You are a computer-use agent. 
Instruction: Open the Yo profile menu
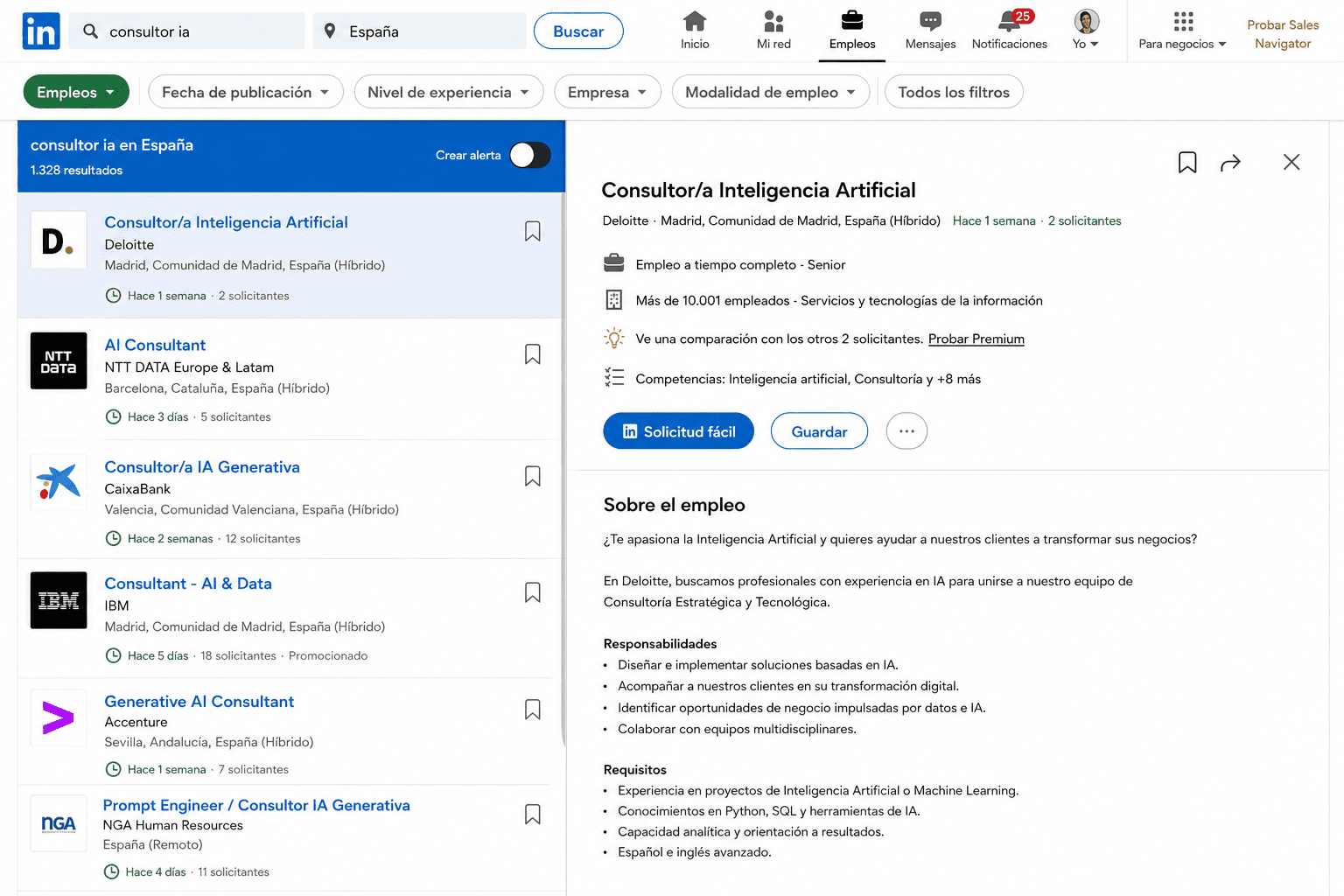(x=1086, y=31)
